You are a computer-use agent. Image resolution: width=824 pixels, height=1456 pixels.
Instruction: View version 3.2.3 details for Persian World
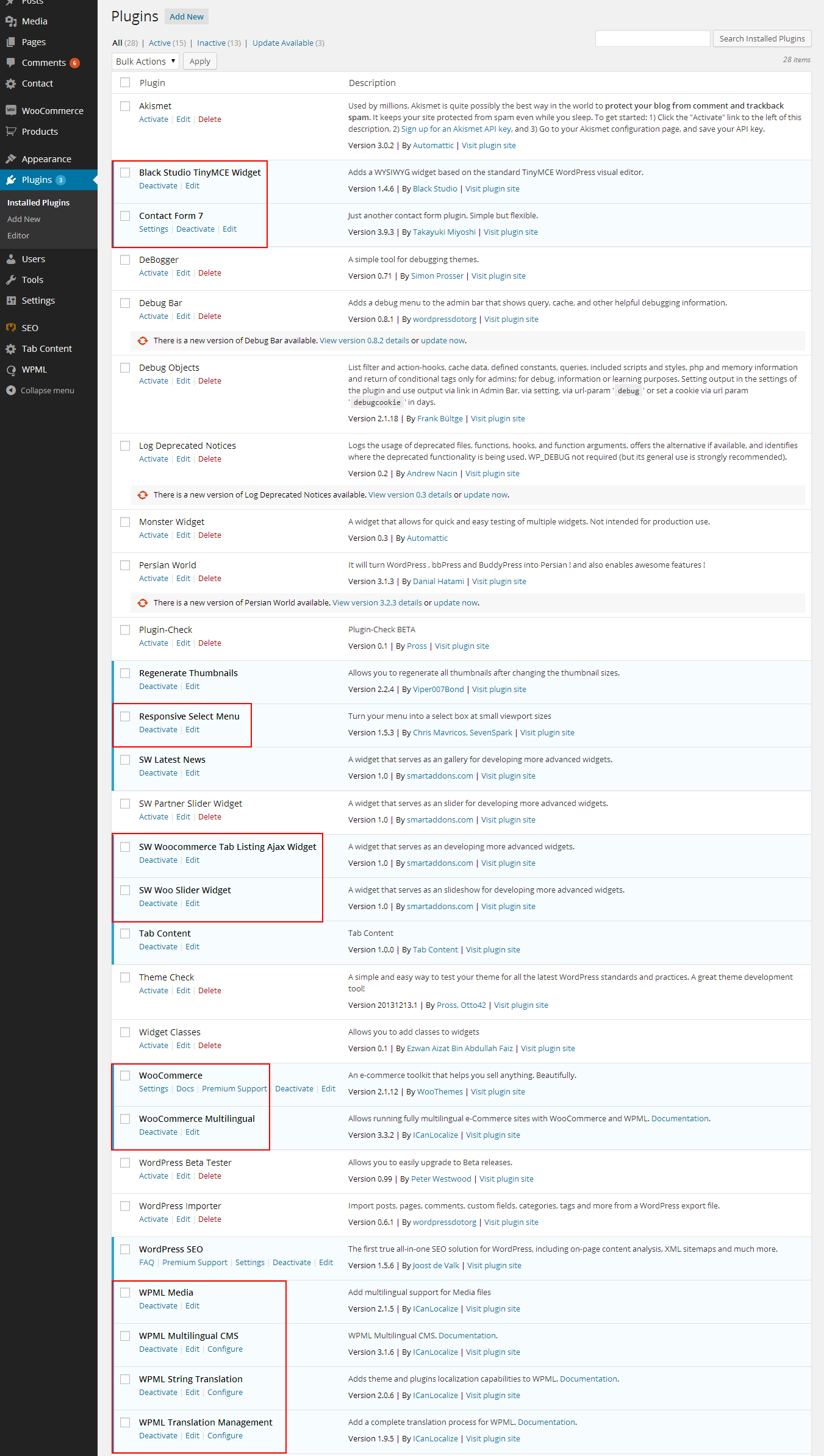pyautogui.click(x=377, y=603)
